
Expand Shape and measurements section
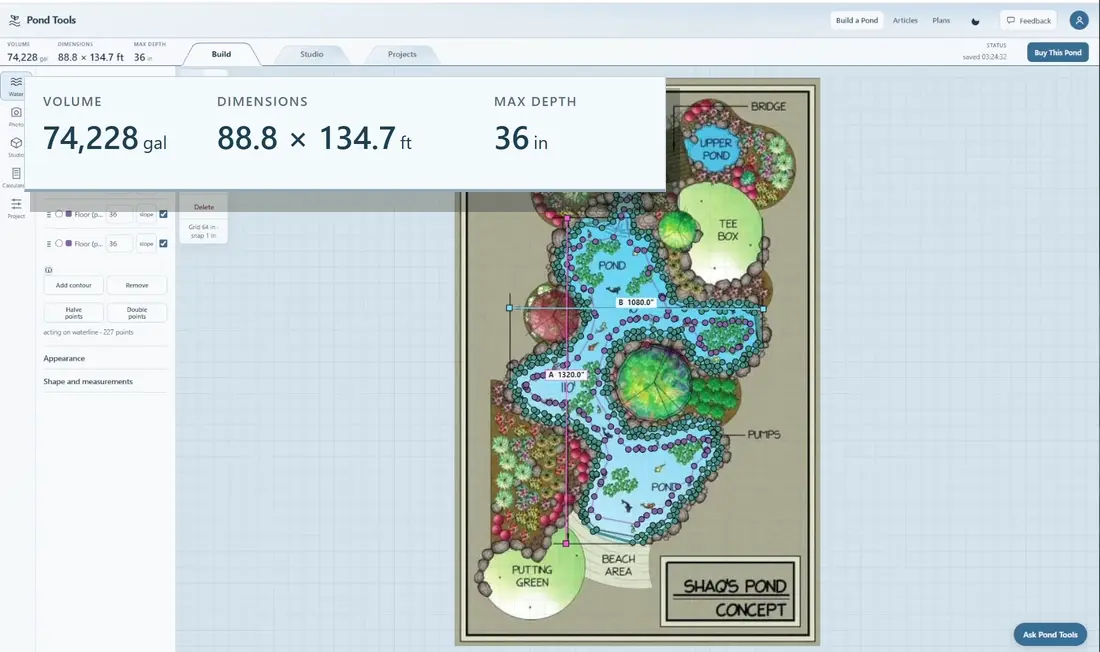pos(105,381)
